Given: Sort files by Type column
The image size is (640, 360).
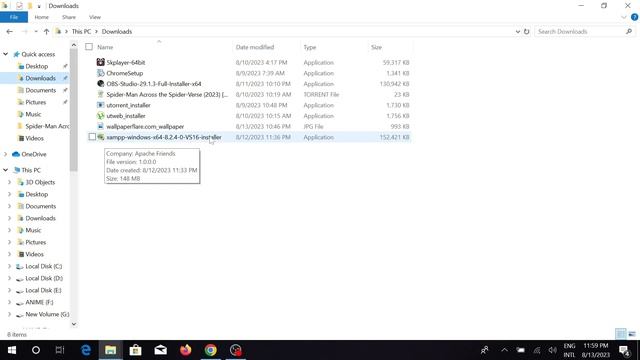Looking at the screenshot, I should (310, 47).
